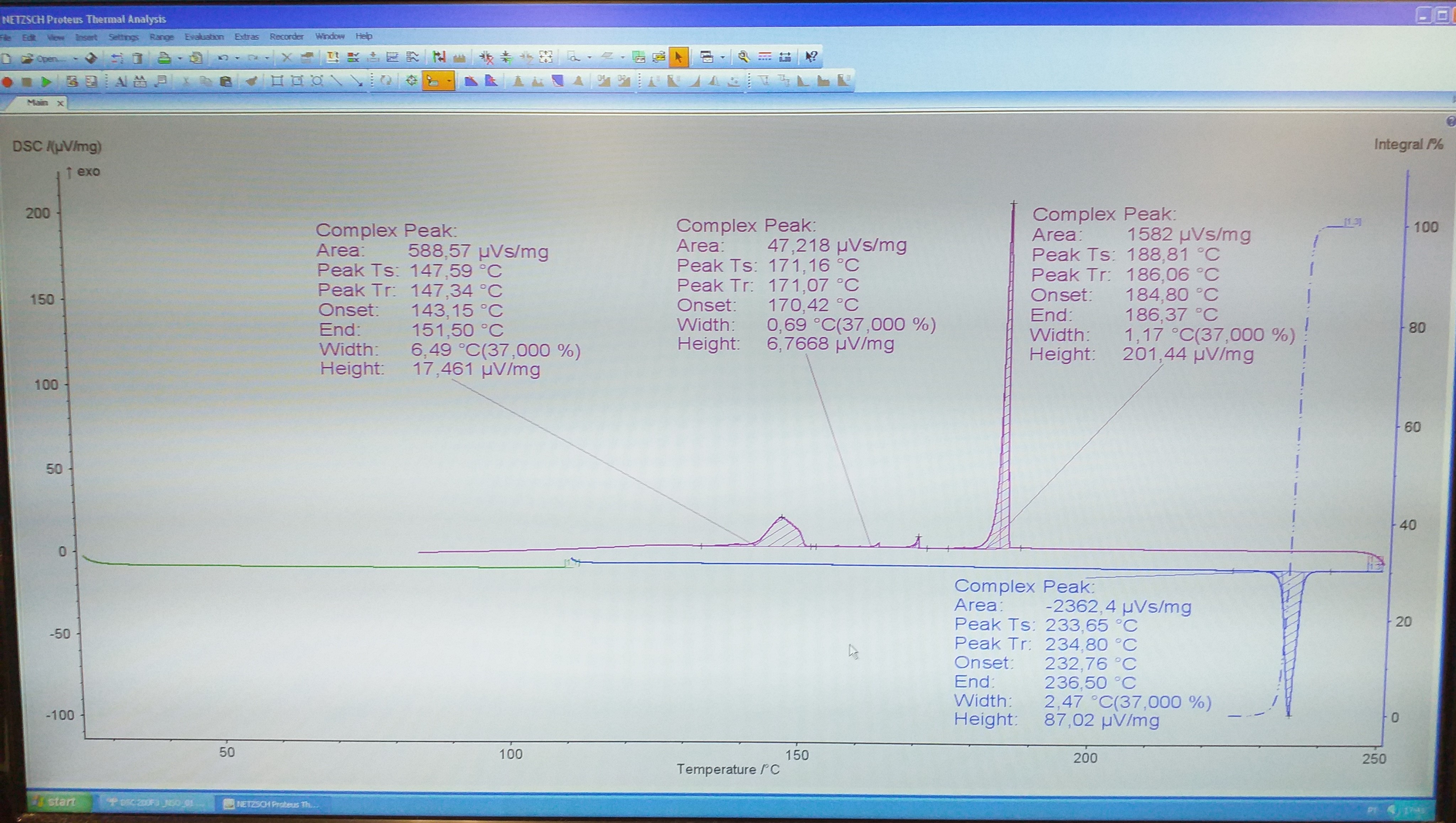Click the trash bin delete icon
1456x823 pixels.
pyautogui.click(x=137, y=58)
